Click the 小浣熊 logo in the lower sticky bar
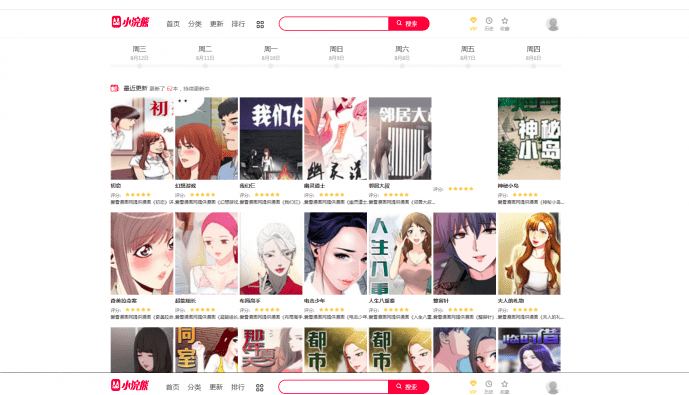The height and width of the screenshot is (395, 689). [130, 385]
